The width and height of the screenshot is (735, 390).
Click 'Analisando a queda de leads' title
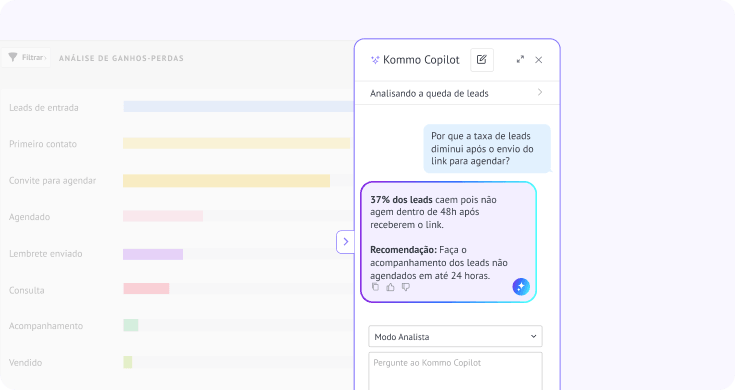coord(429,93)
